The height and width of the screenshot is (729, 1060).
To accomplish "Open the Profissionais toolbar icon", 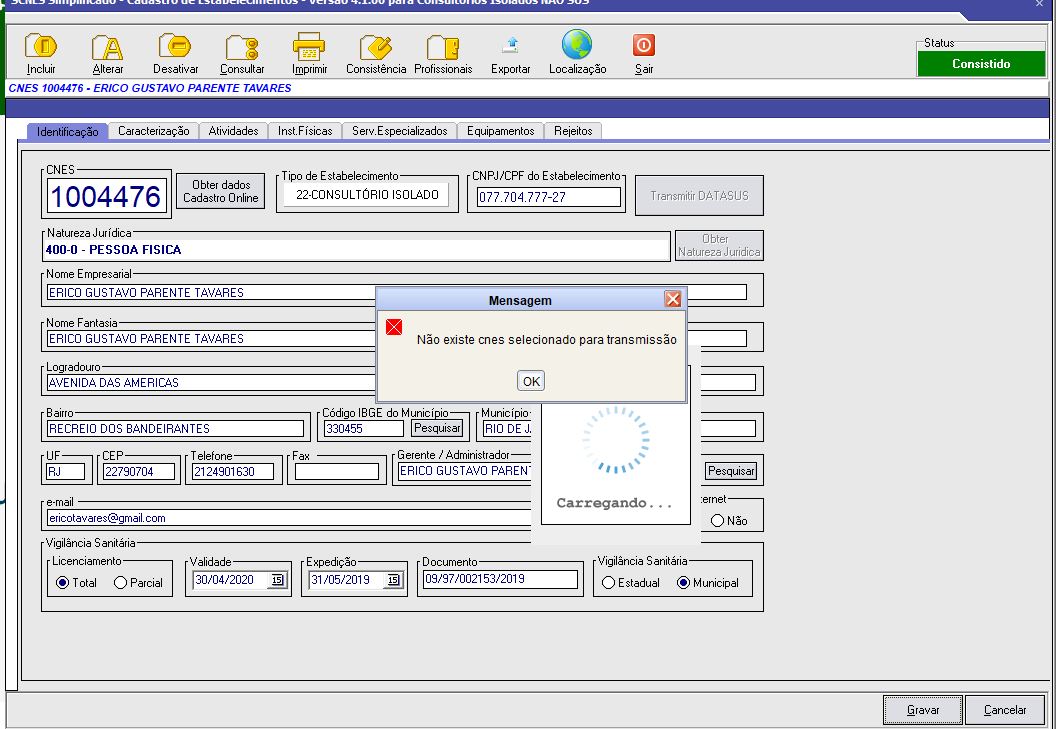I will coord(443,47).
